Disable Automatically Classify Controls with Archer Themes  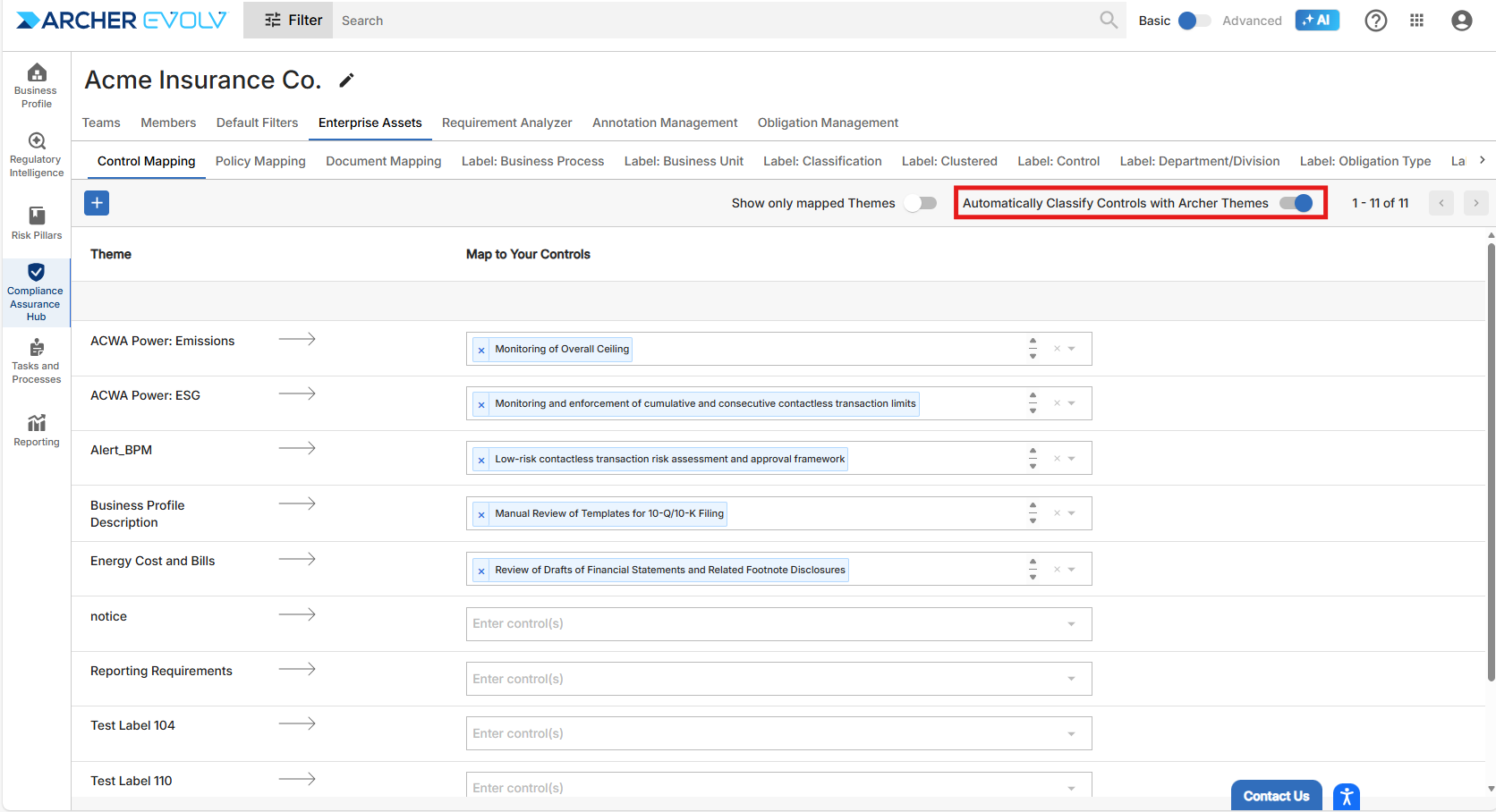tap(1296, 203)
